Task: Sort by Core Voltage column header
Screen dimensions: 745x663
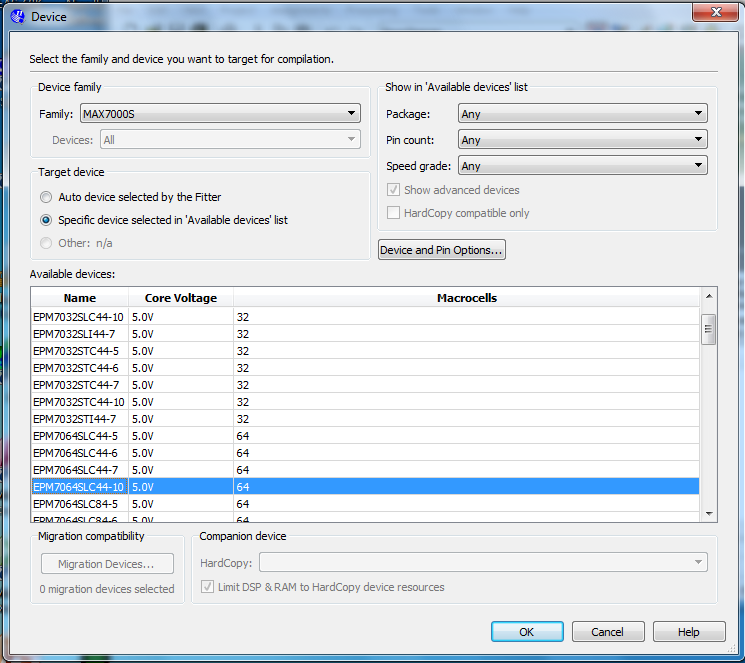Action: coord(181,298)
